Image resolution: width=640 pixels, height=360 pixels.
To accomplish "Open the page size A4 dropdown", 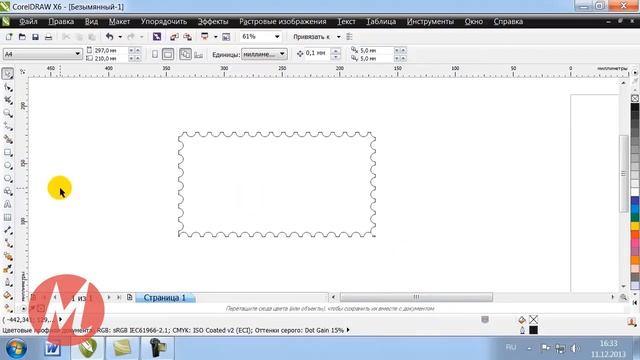I will (78, 54).
